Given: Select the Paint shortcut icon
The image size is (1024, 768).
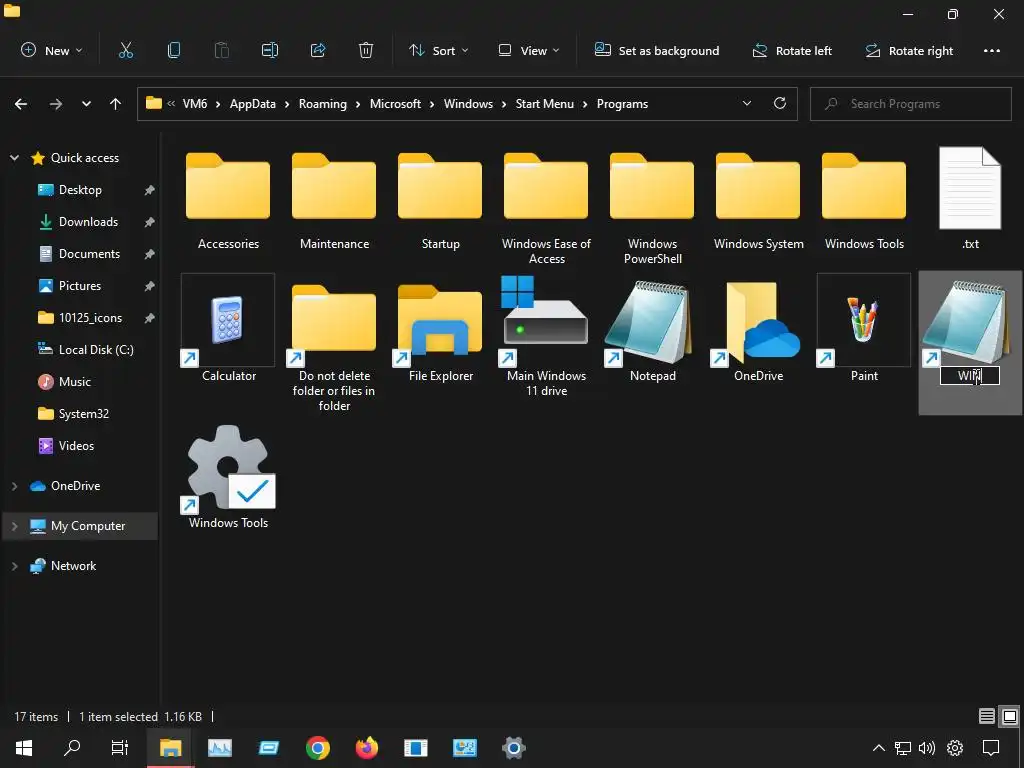Looking at the screenshot, I should pyautogui.click(x=864, y=328).
